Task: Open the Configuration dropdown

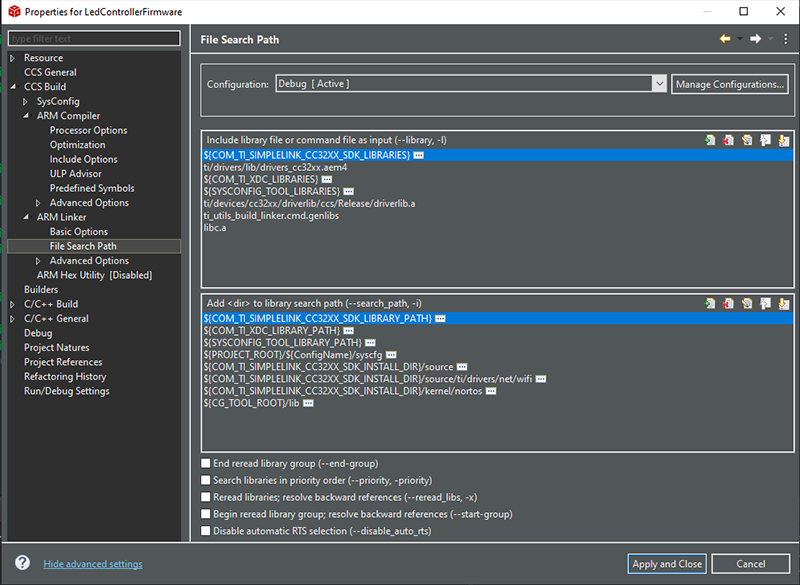Action: pos(659,84)
